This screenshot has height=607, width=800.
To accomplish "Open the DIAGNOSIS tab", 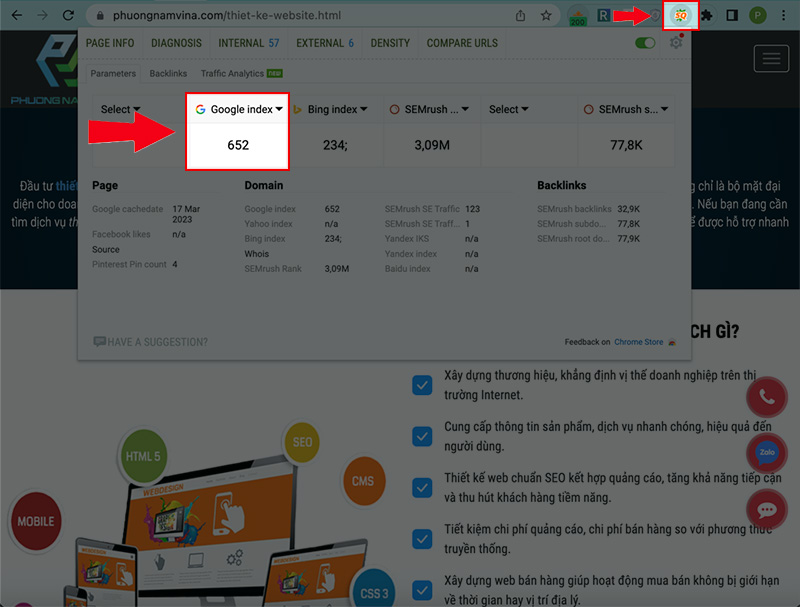I will (176, 43).
